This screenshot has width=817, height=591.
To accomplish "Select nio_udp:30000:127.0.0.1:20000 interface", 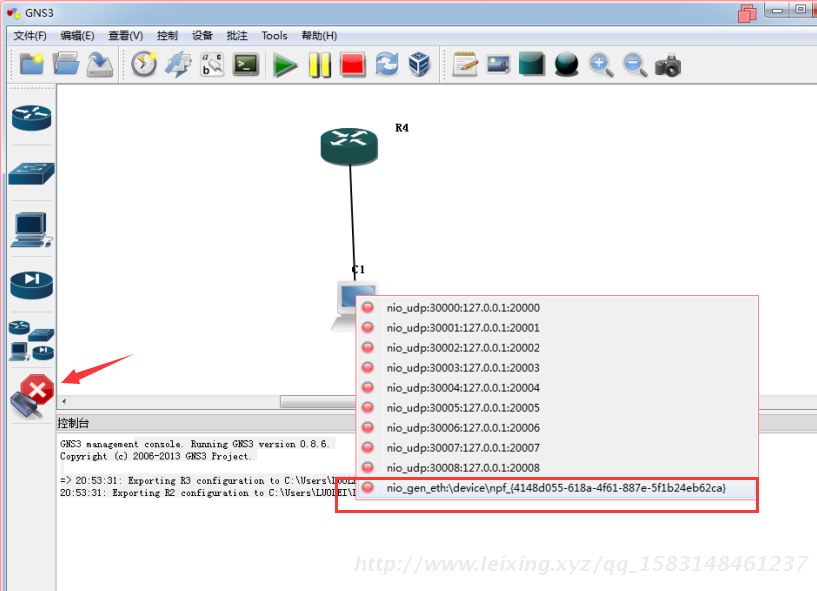I will pyautogui.click(x=556, y=307).
